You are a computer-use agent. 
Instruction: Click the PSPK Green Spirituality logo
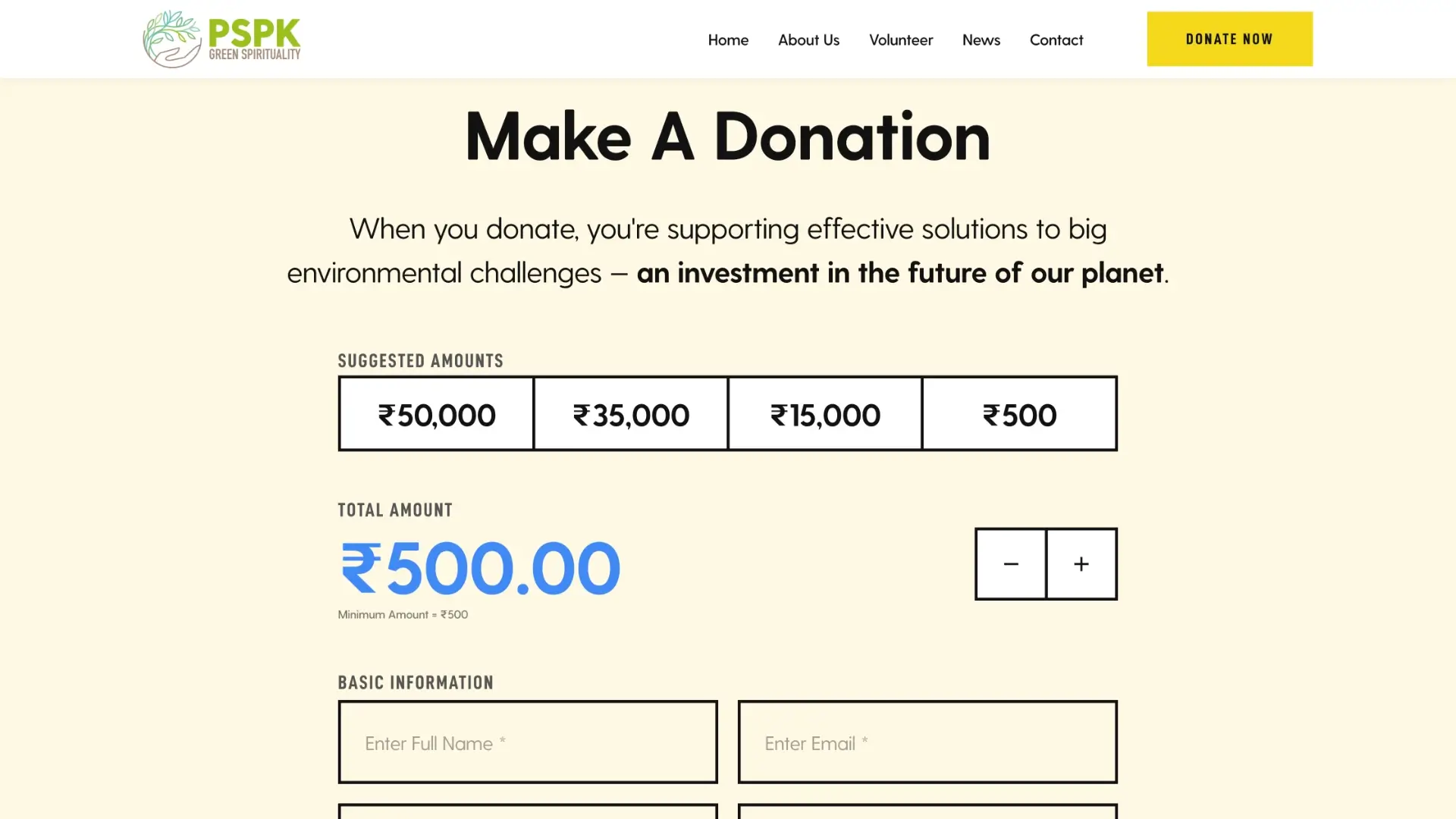tap(221, 39)
